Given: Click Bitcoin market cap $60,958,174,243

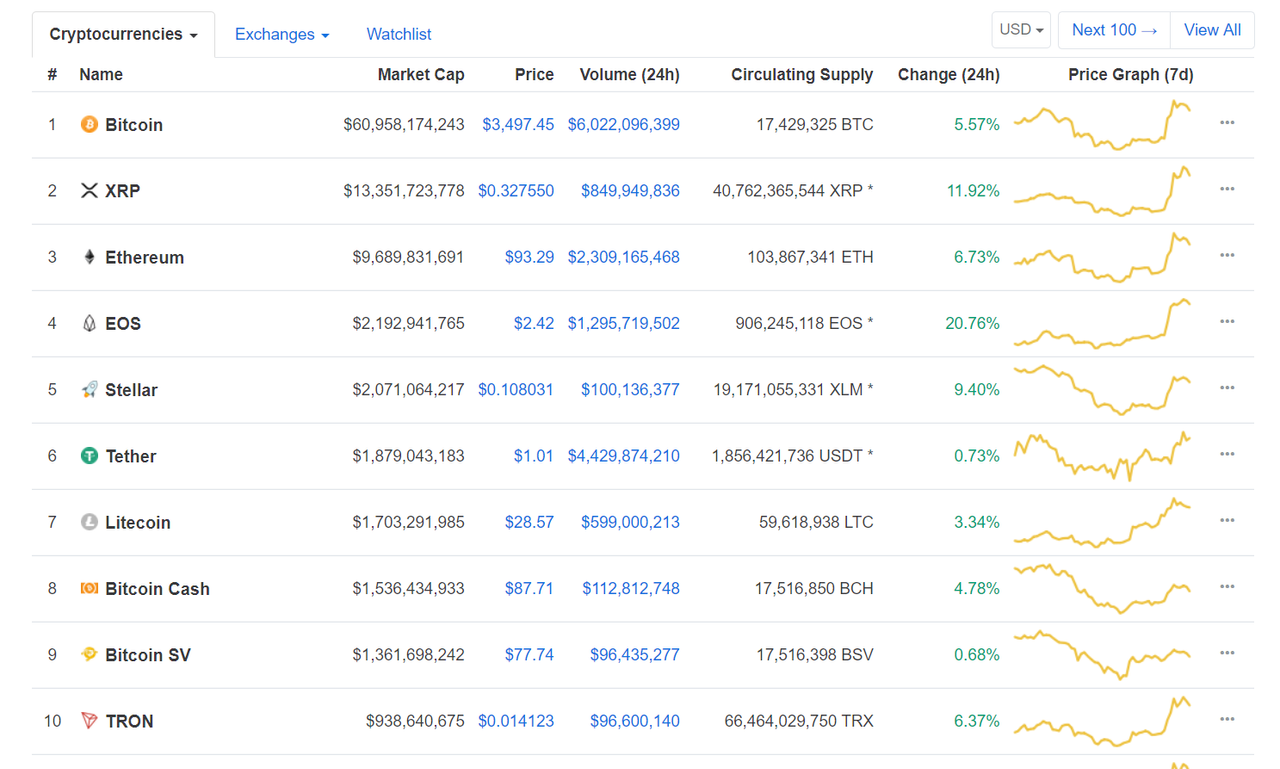Looking at the screenshot, I should pyautogui.click(x=404, y=125).
